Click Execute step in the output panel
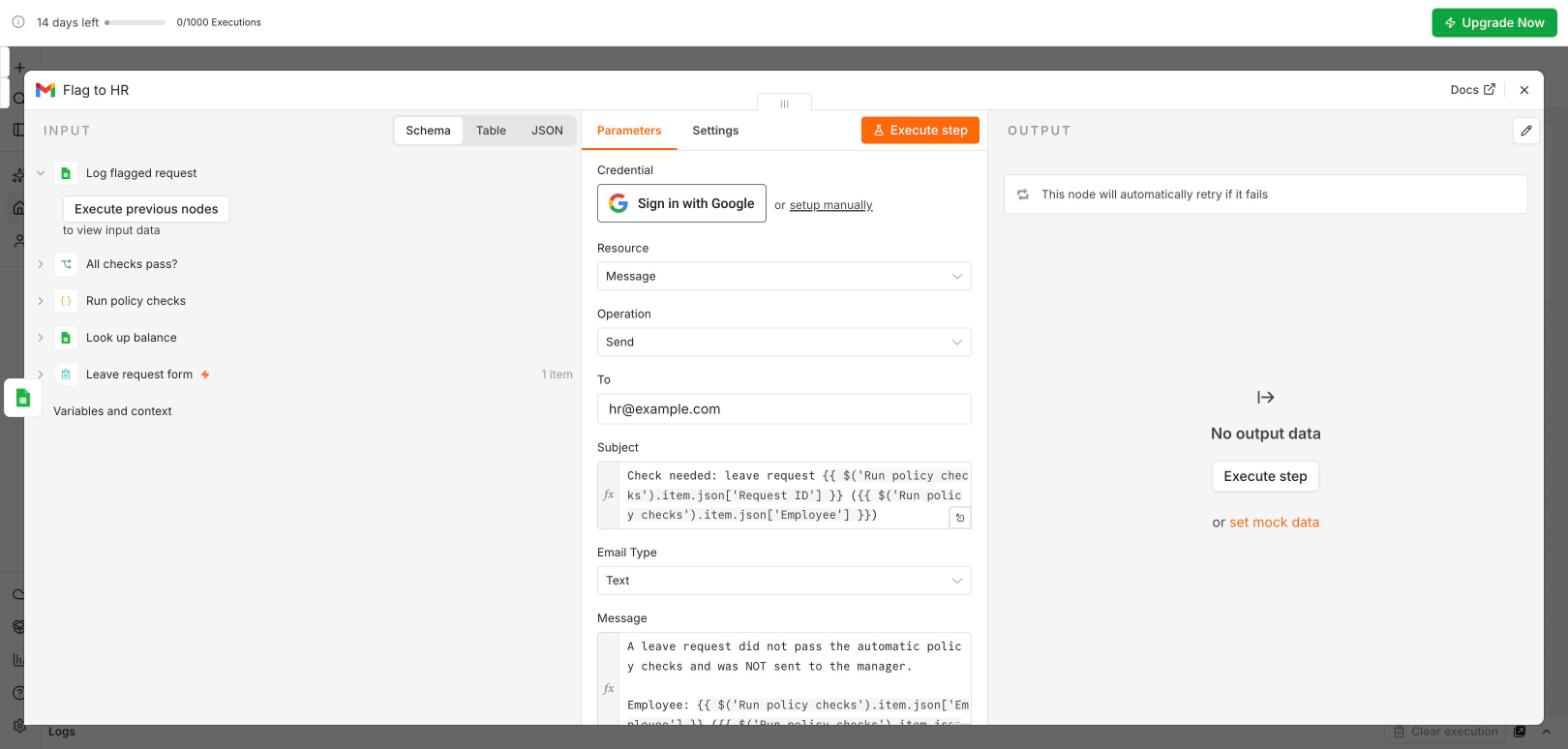Screen dimensions: 1568x749 [x=1265, y=476]
